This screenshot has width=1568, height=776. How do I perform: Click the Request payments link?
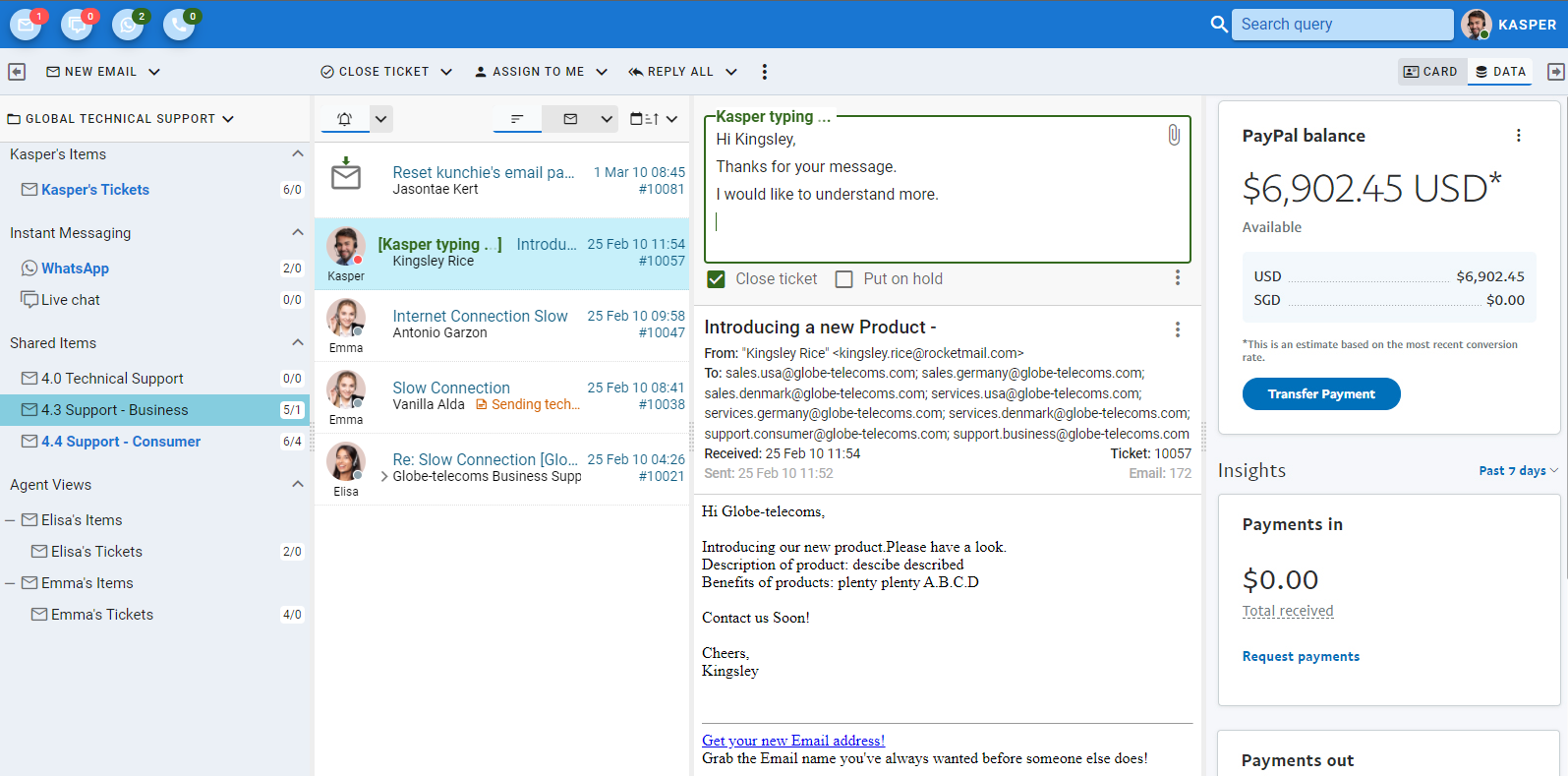(x=1301, y=657)
